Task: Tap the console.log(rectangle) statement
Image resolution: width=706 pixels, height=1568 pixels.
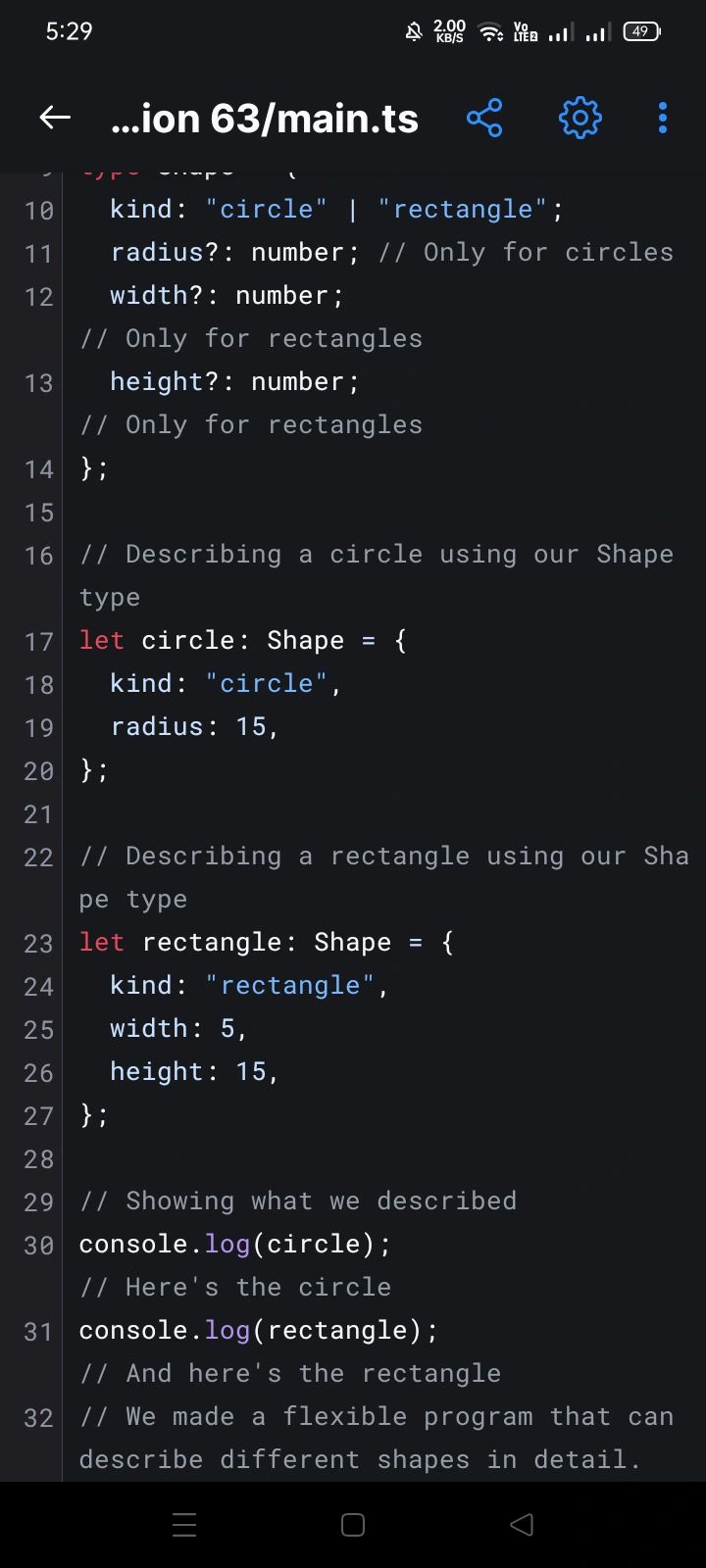Action: coord(258,1331)
